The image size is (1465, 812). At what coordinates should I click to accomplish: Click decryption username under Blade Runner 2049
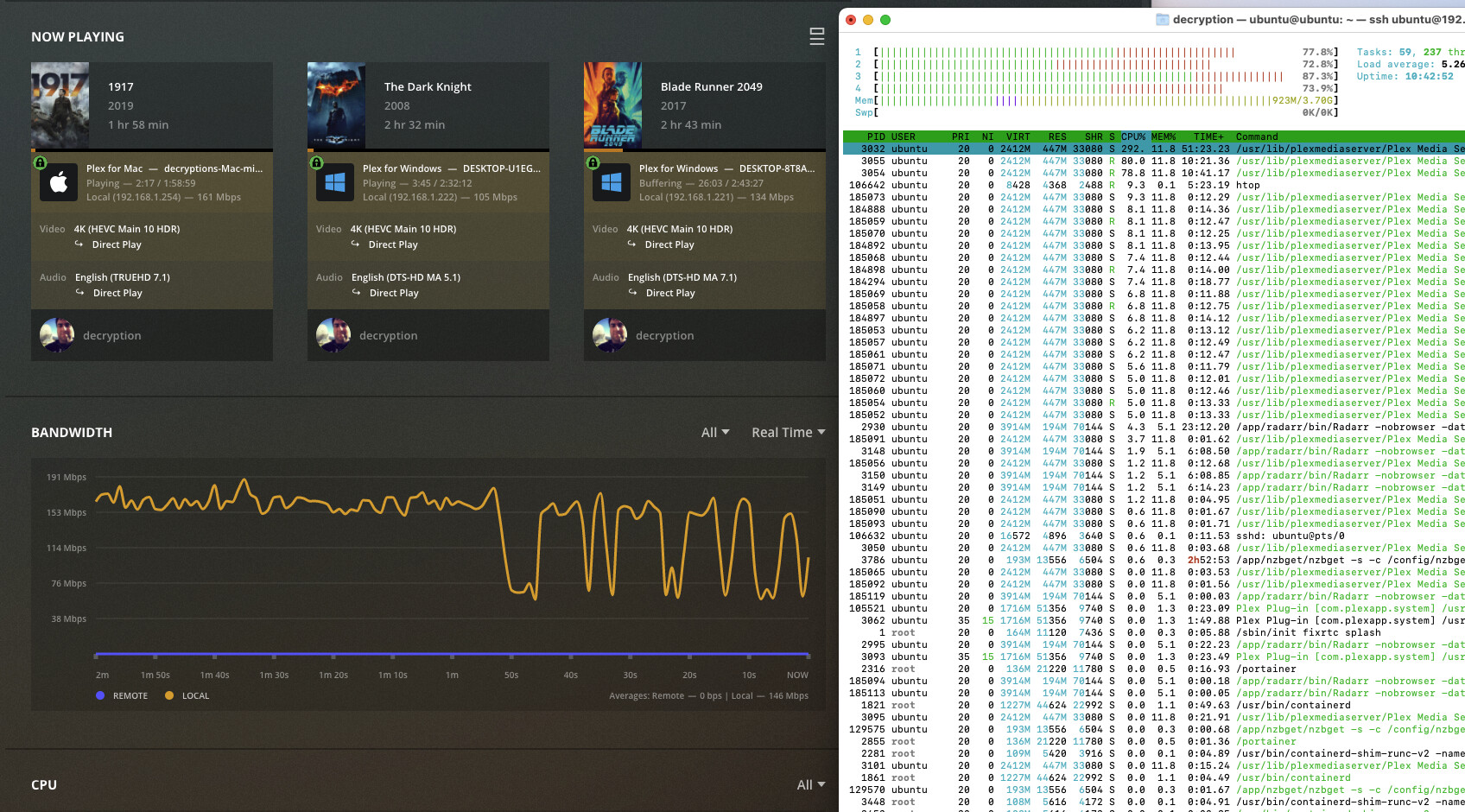(x=665, y=335)
